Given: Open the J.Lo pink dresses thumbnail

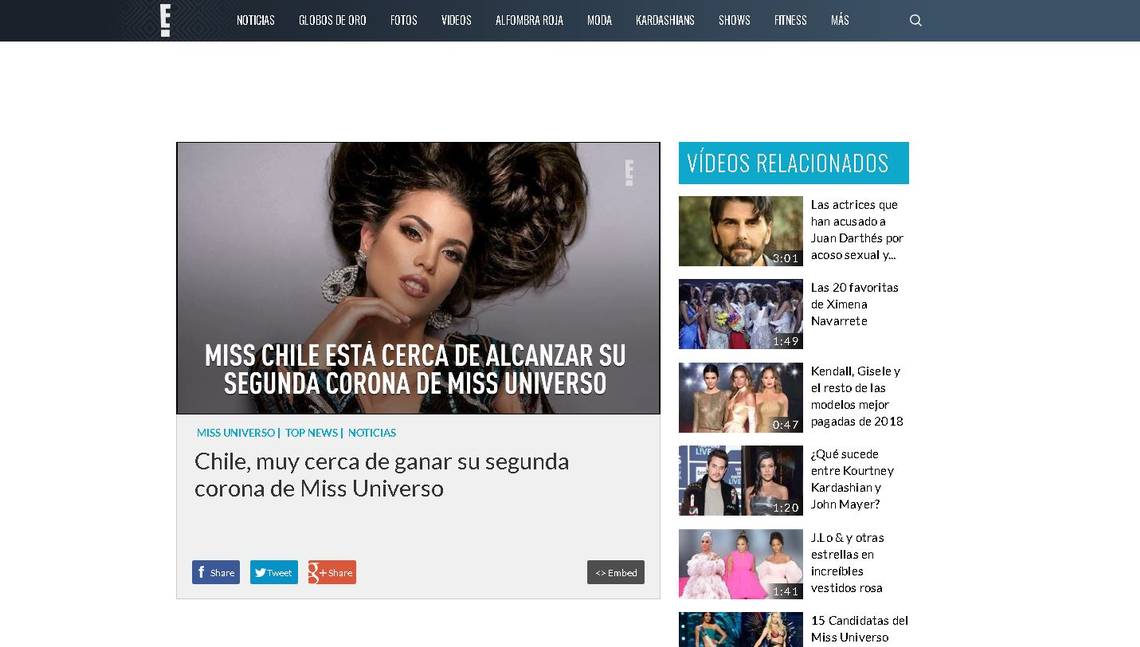Looking at the screenshot, I should tap(741, 564).
